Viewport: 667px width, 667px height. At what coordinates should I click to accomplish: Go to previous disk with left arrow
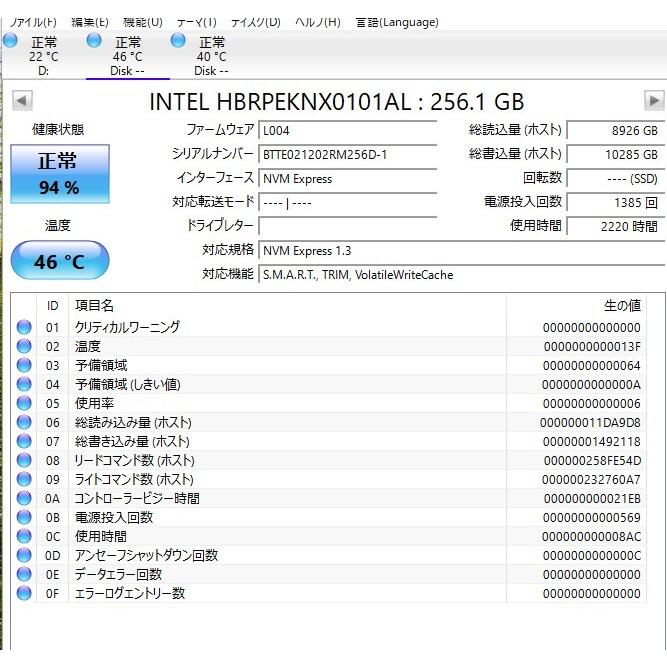[22, 101]
